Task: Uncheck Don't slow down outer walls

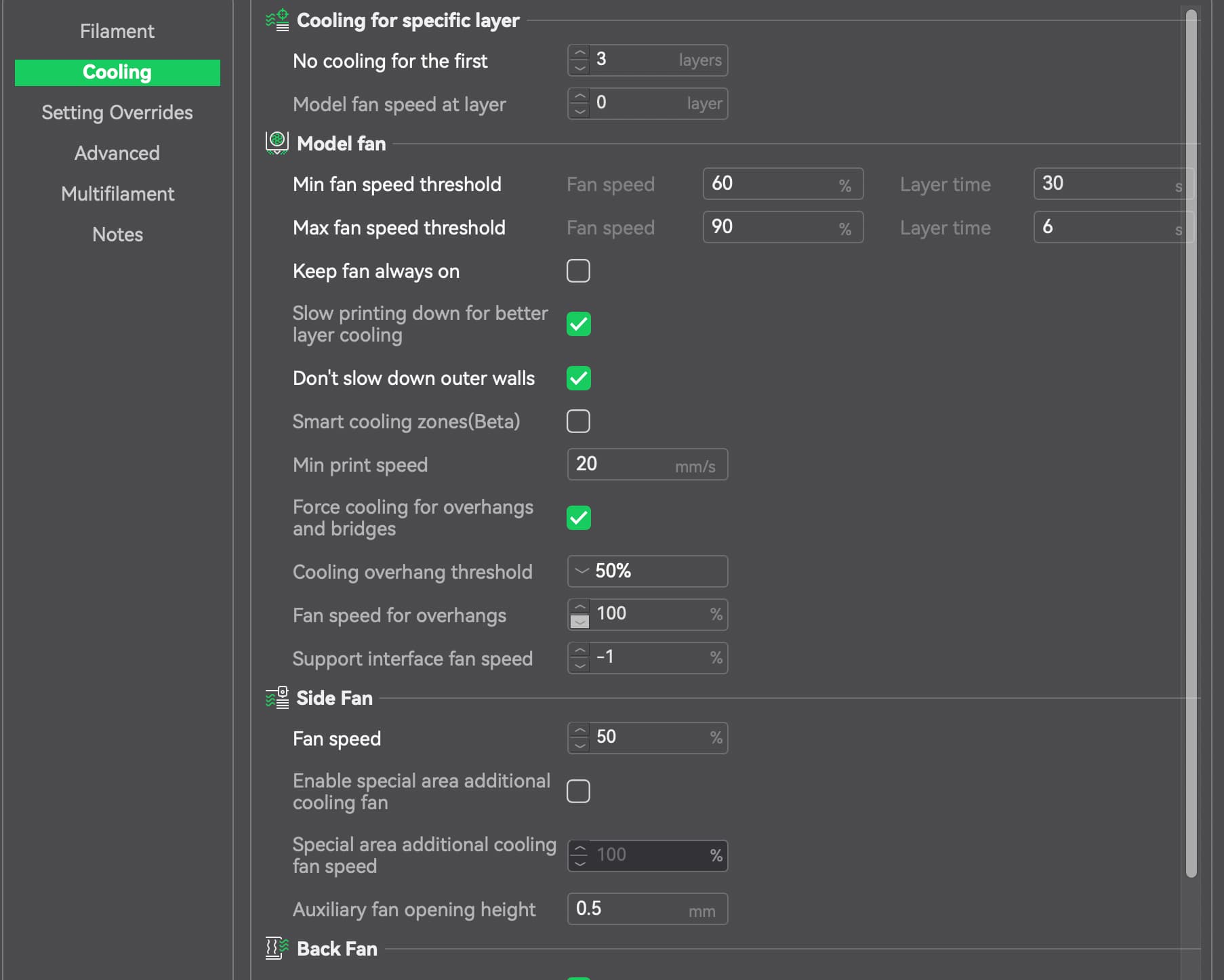Action: 578,378
